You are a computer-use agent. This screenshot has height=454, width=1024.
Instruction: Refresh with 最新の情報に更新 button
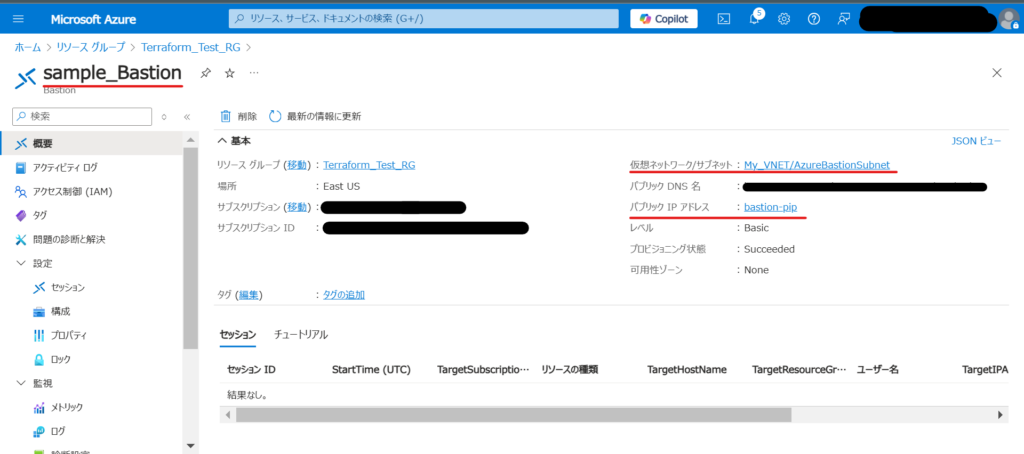pyautogui.click(x=315, y=116)
